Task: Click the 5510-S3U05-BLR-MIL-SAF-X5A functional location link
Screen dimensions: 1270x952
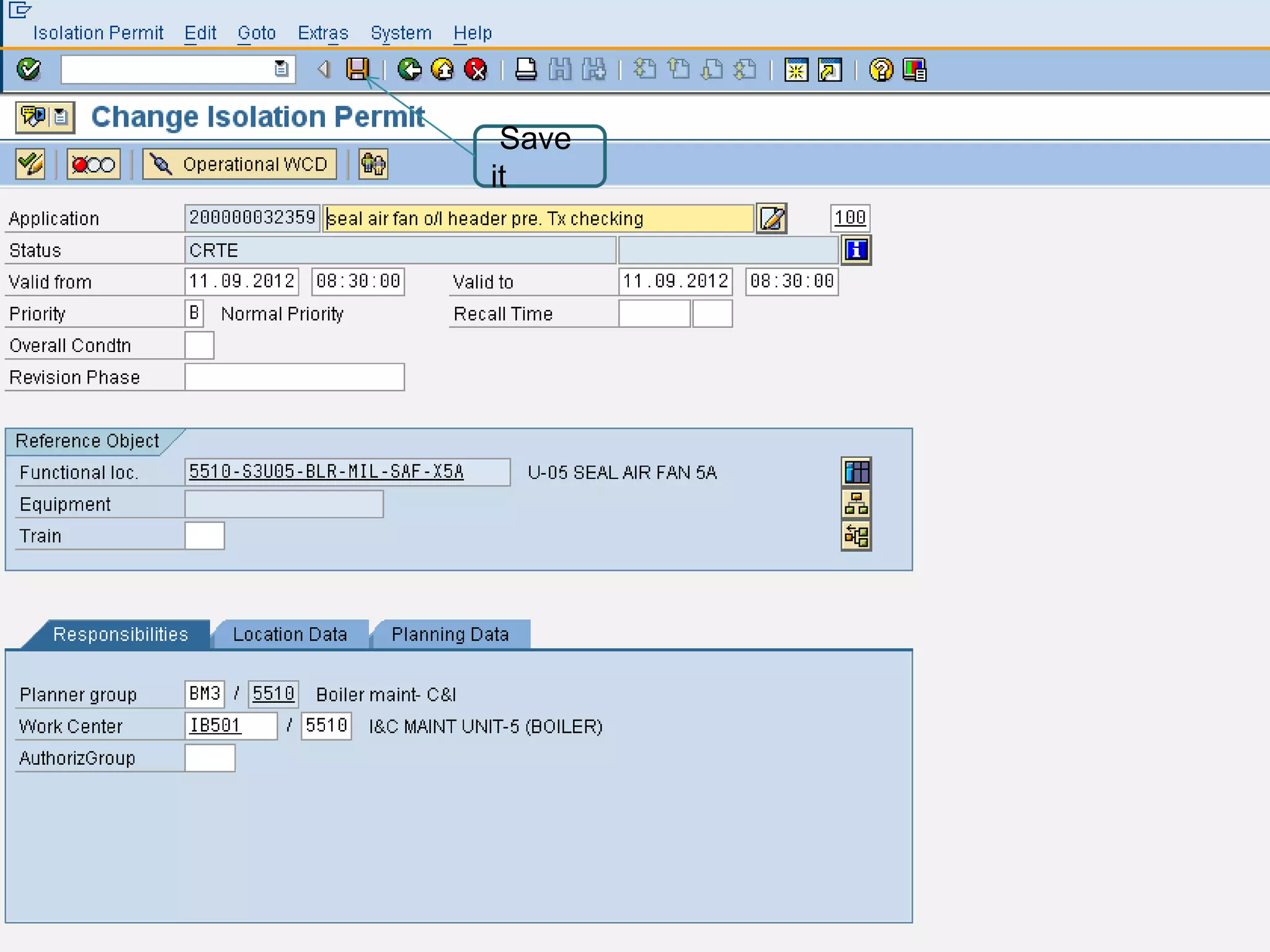Action: click(x=326, y=472)
